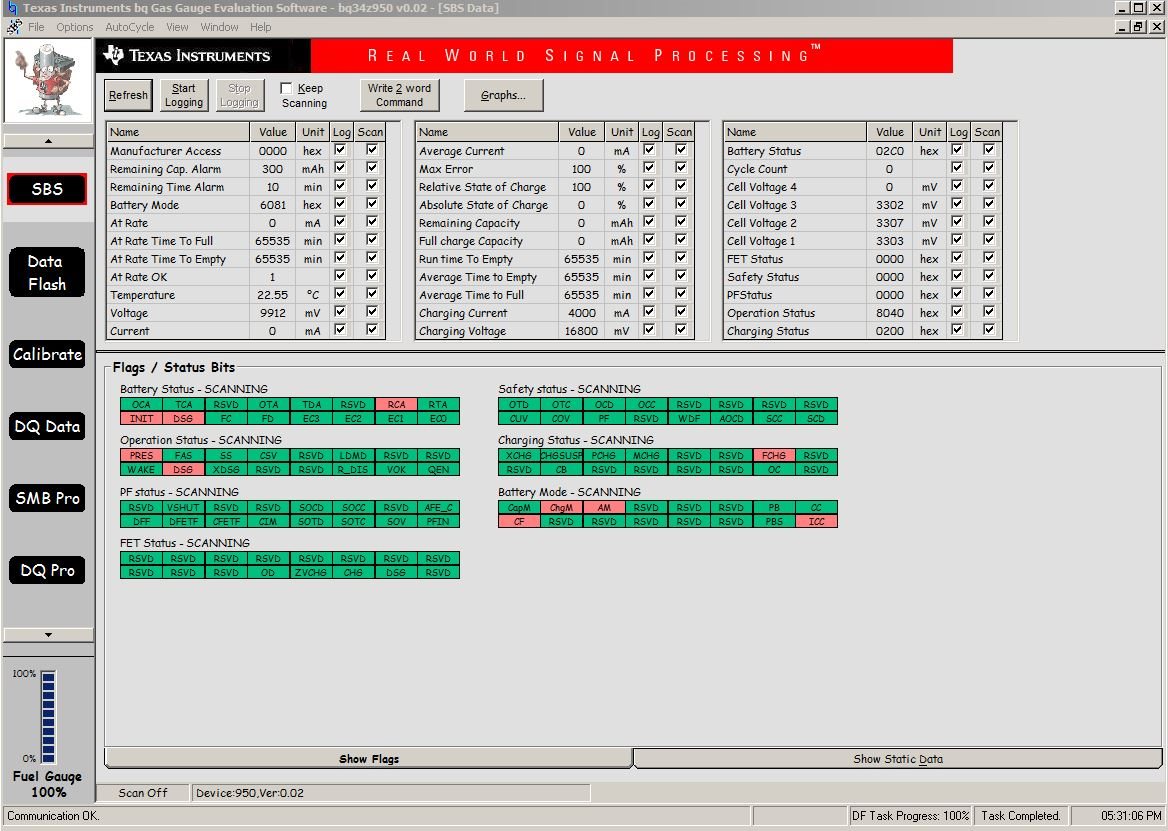This screenshot has height=831, width=1168.
Task: Click DF Task Progress 100% status
Action: pos(910,815)
